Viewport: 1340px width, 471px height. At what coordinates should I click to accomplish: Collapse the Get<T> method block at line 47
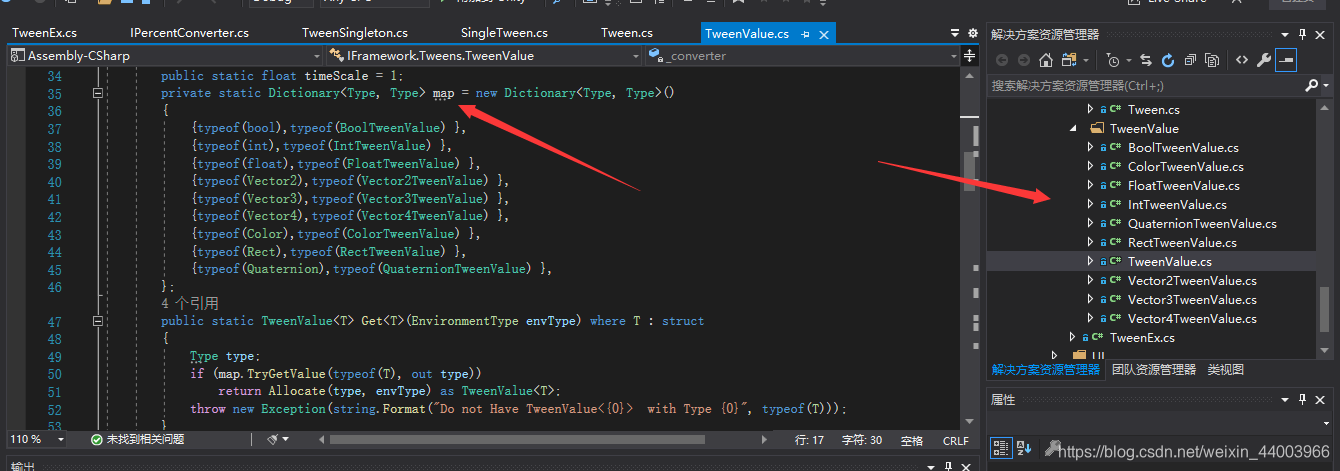pyautogui.click(x=98, y=321)
